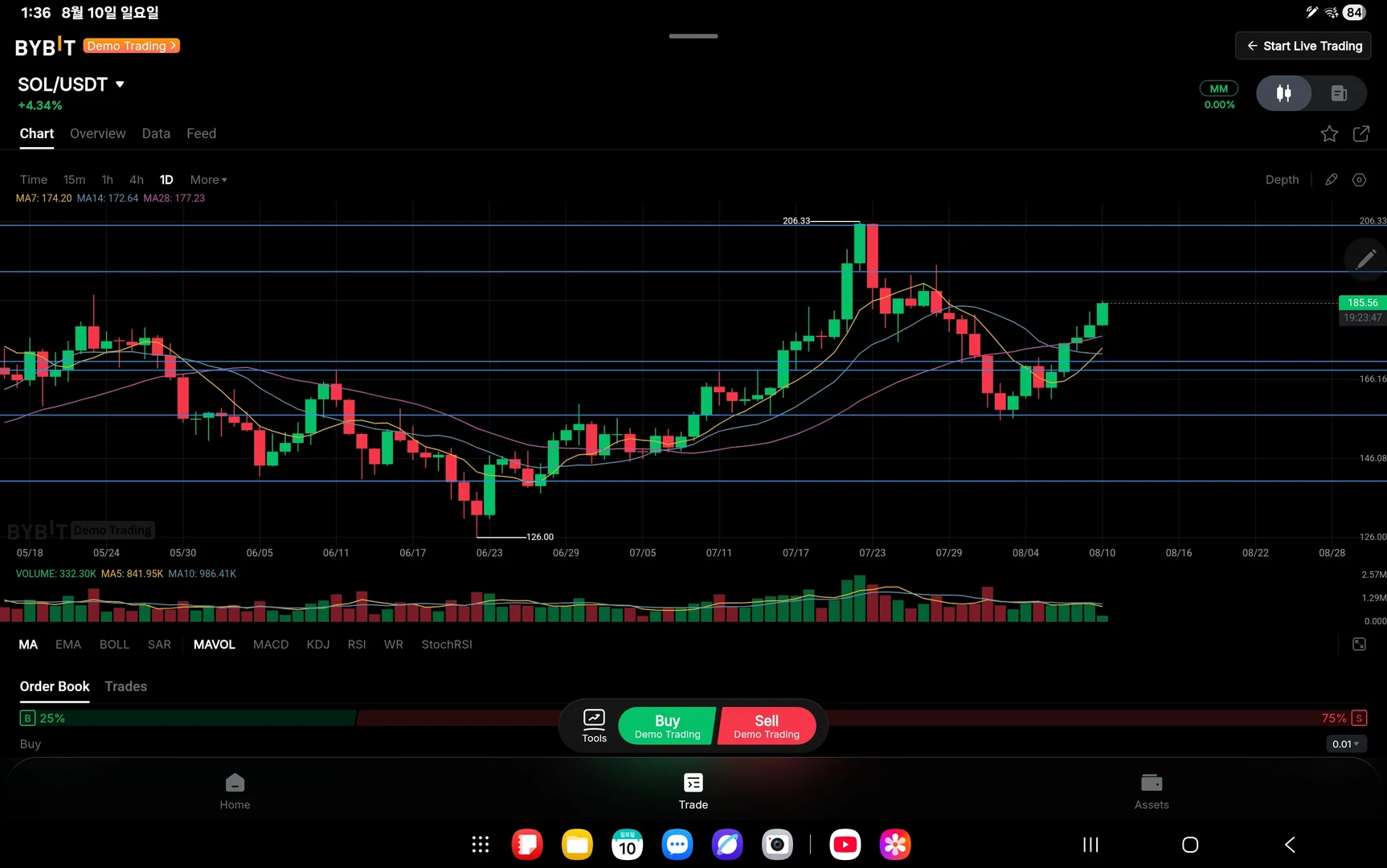
Task: Tap the Android back navigation button
Action: point(1290,845)
